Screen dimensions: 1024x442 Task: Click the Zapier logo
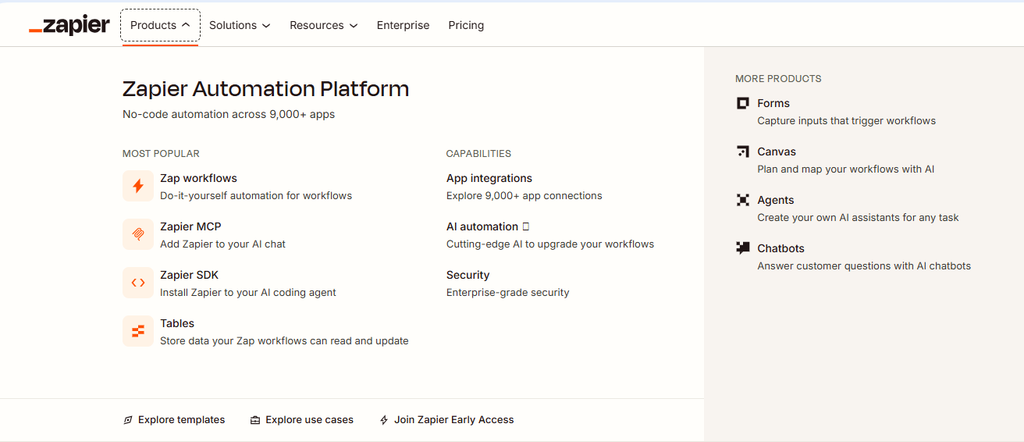[x=69, y=25]
